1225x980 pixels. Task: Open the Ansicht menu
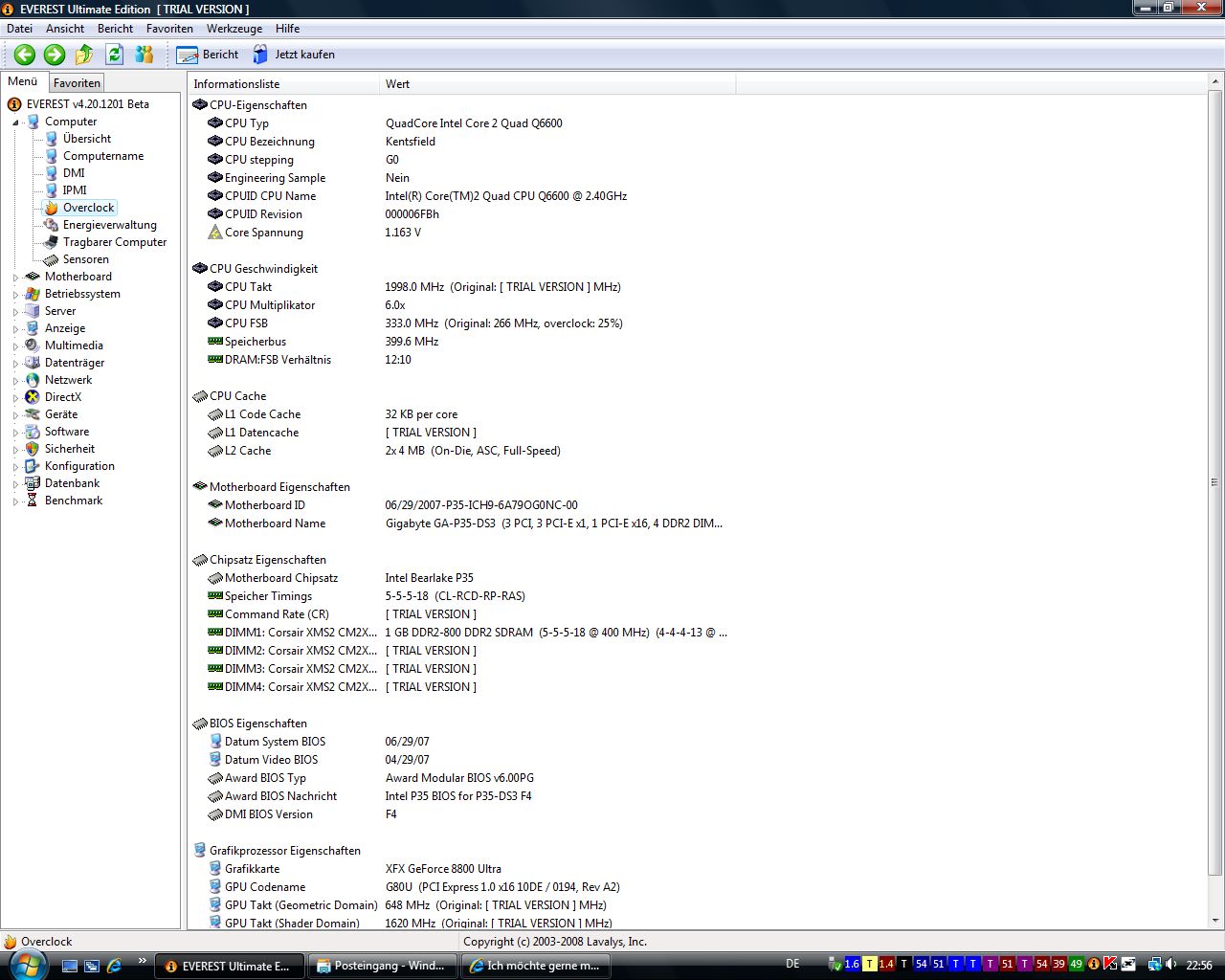pyautogui.click(x=65, y=29)
